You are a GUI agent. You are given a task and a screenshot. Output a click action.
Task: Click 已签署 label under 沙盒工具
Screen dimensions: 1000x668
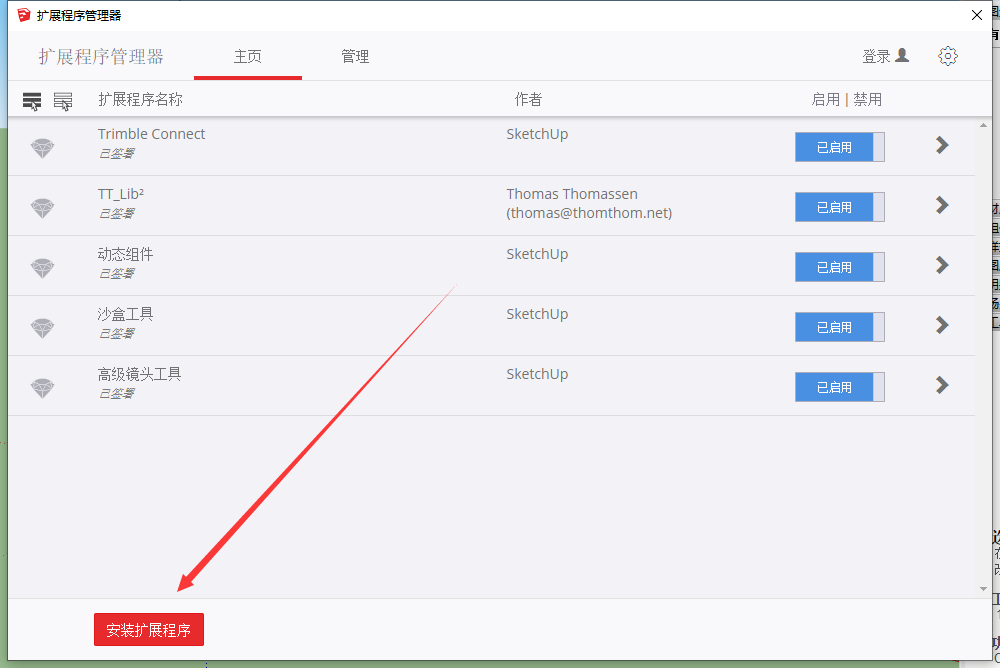click(x=117, y=333)
